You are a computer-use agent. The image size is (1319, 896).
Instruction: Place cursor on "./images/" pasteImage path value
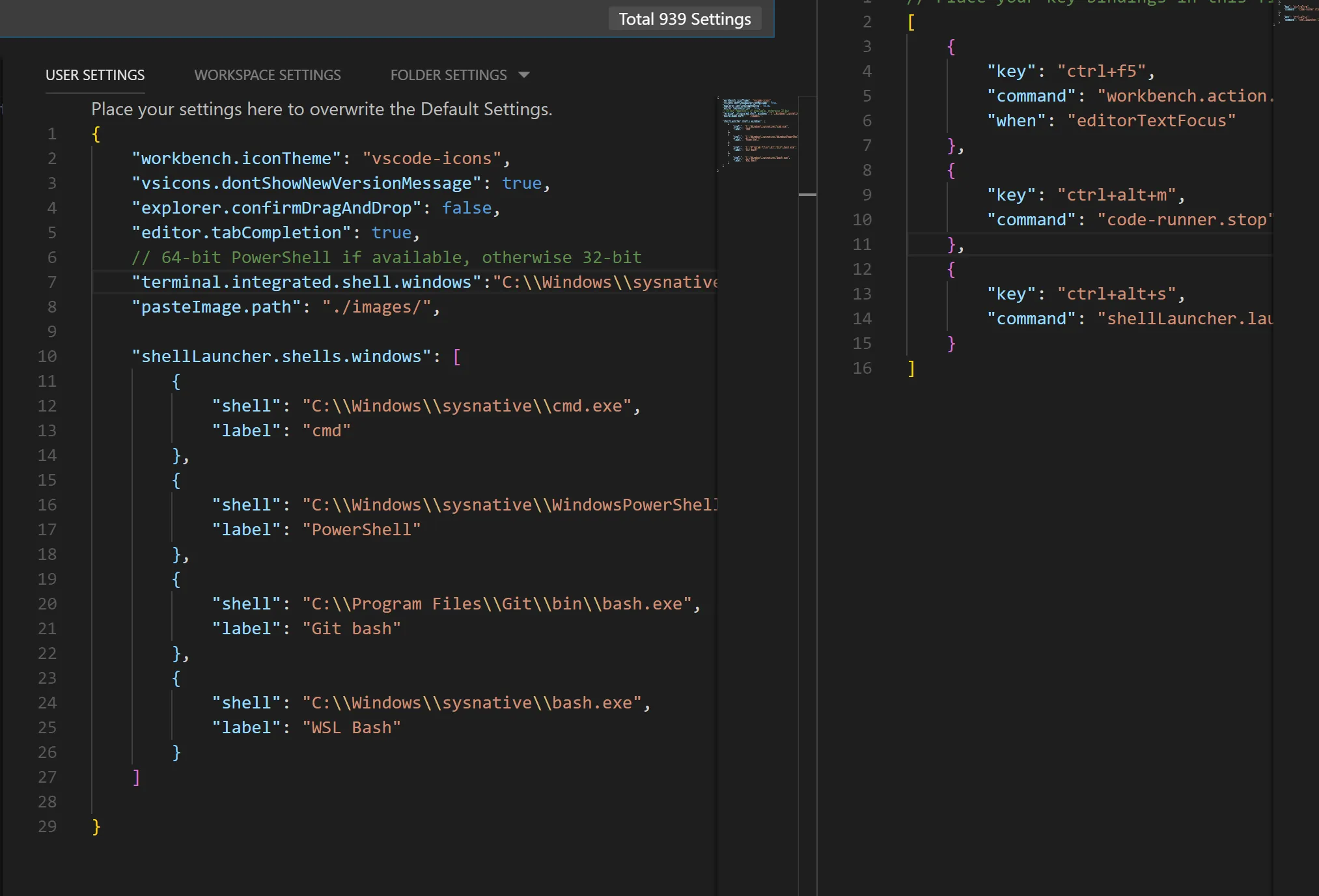point(376,307)
